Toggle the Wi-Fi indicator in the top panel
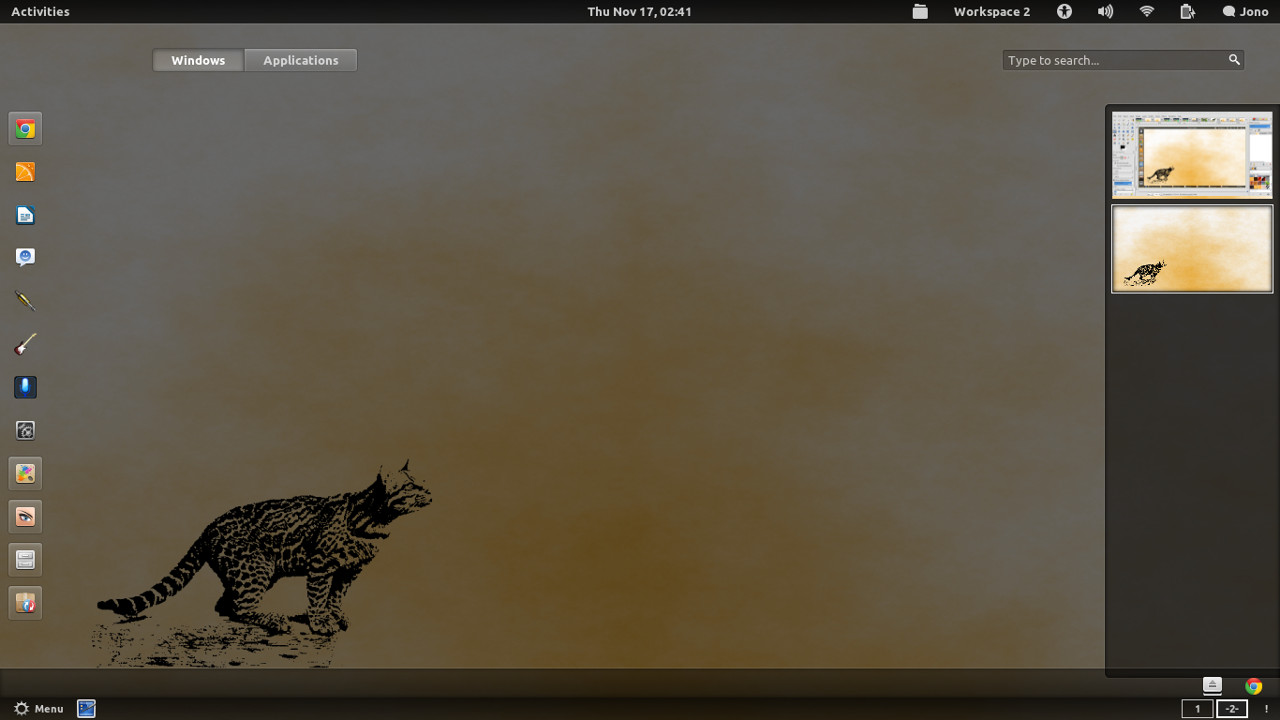 (x=1146, y=11)
